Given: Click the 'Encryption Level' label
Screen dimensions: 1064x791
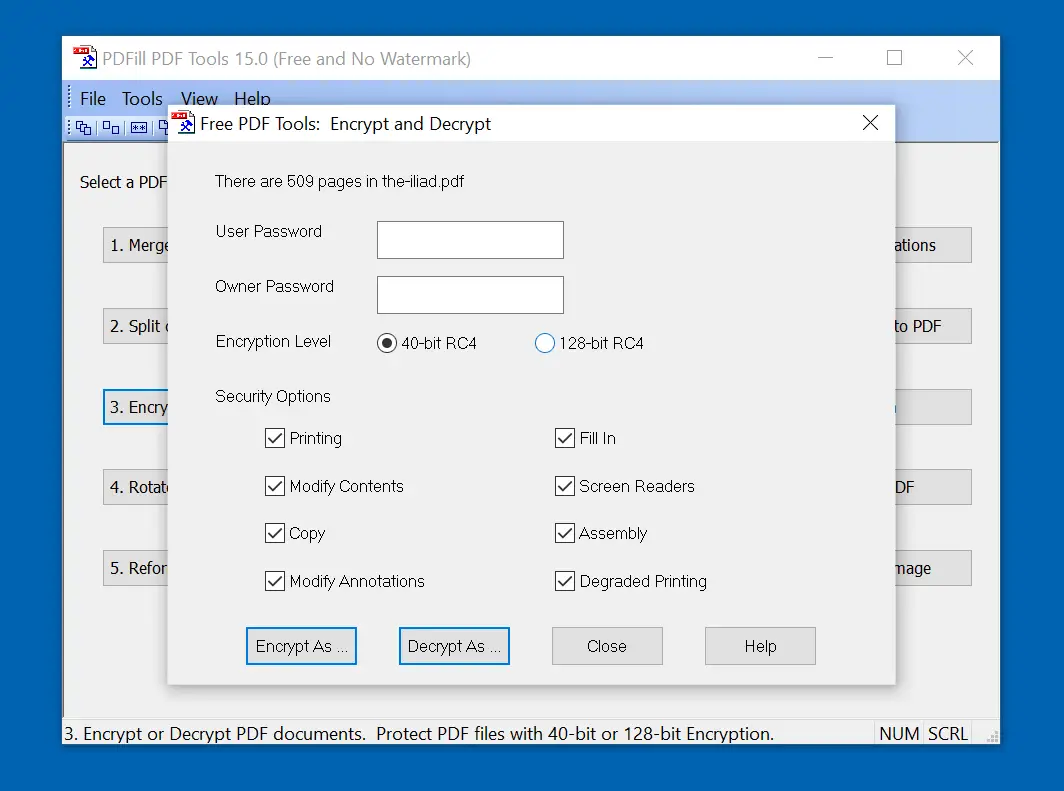Looking at the screenshot, I should pos(273,341).
